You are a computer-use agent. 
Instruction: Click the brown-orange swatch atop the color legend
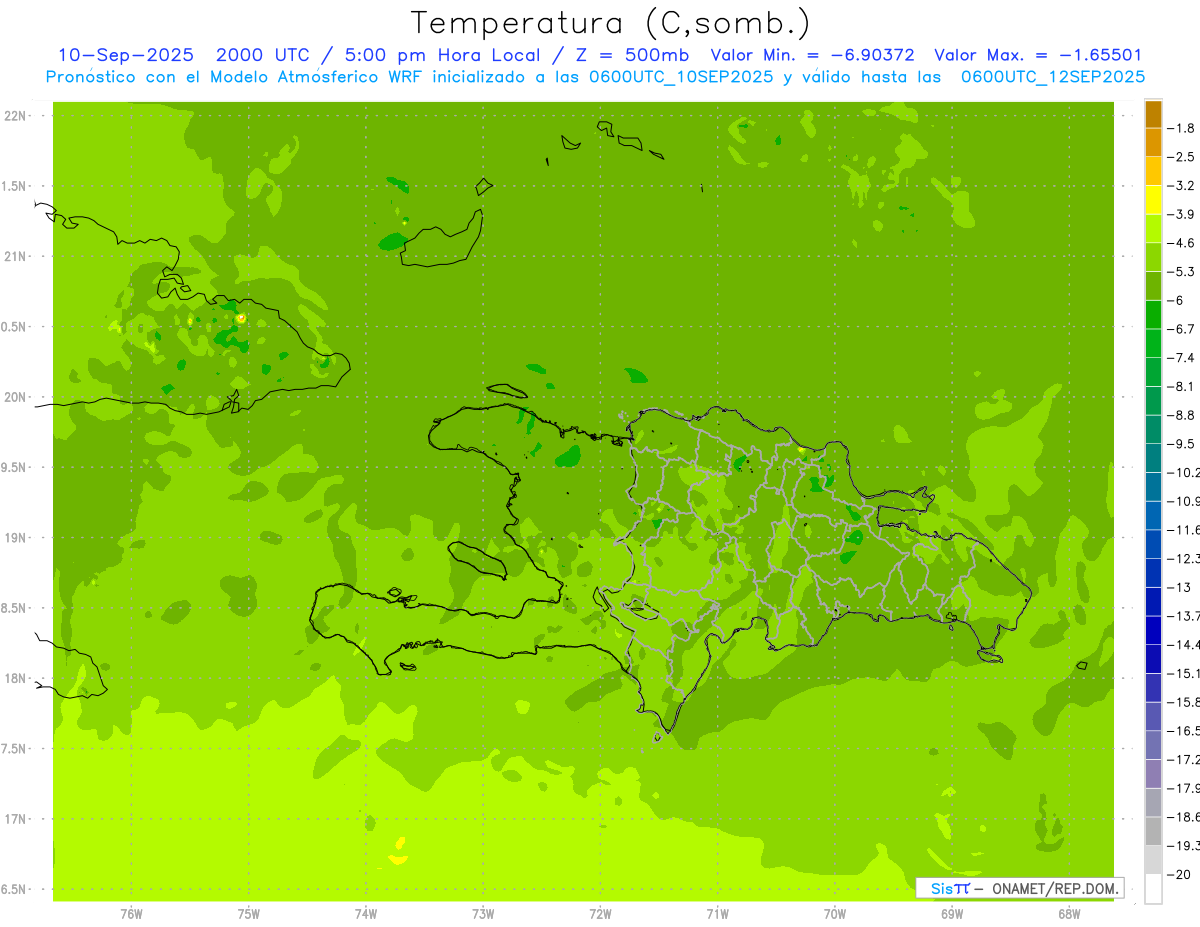(1153, 114)
